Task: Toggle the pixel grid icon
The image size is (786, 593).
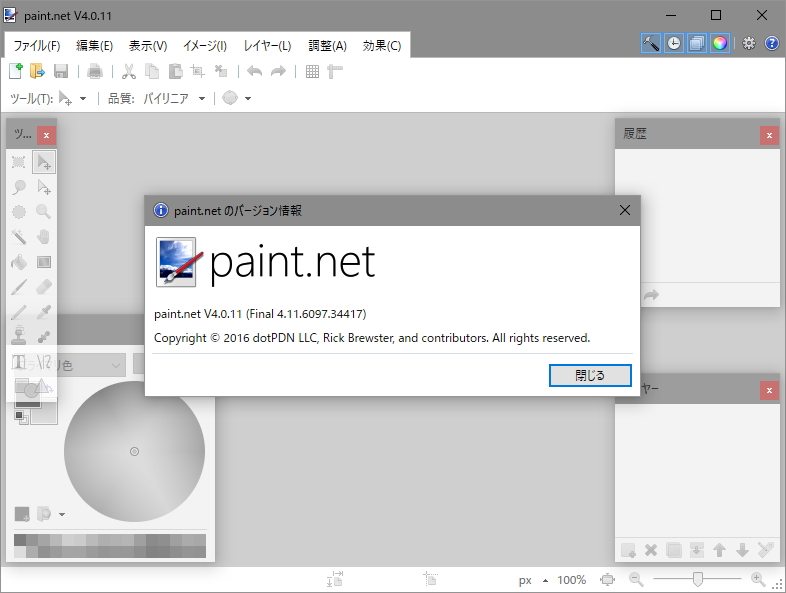Action: [312, 71]
